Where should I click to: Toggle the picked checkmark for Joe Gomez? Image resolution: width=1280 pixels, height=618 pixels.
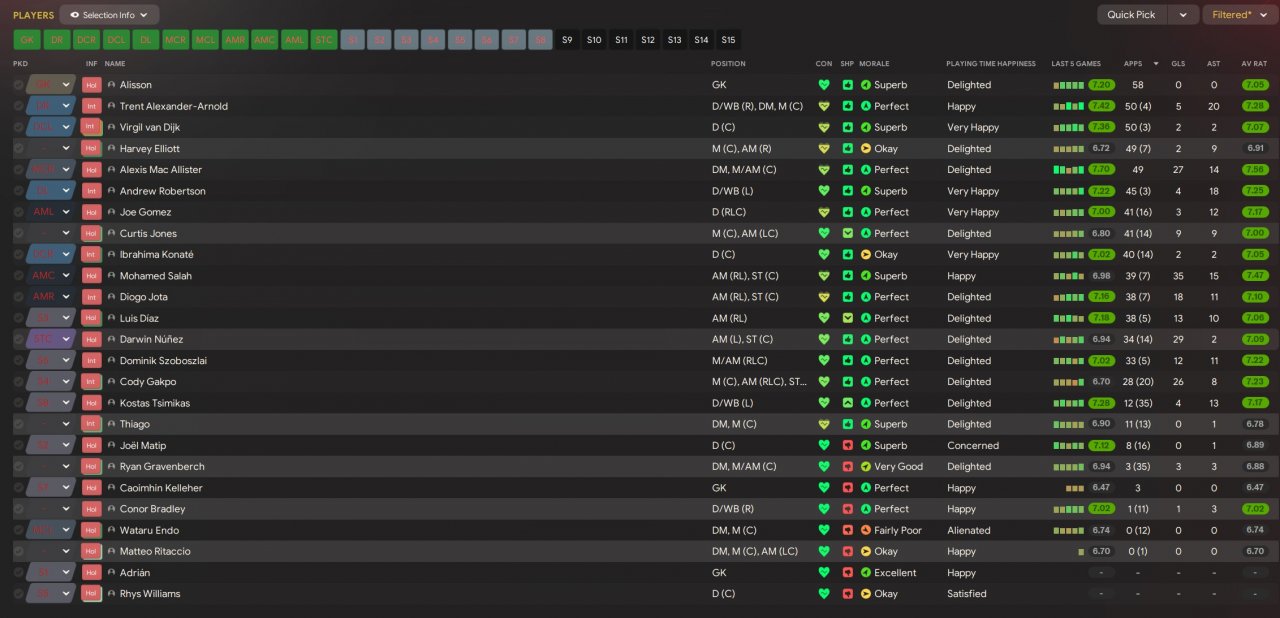19,212
